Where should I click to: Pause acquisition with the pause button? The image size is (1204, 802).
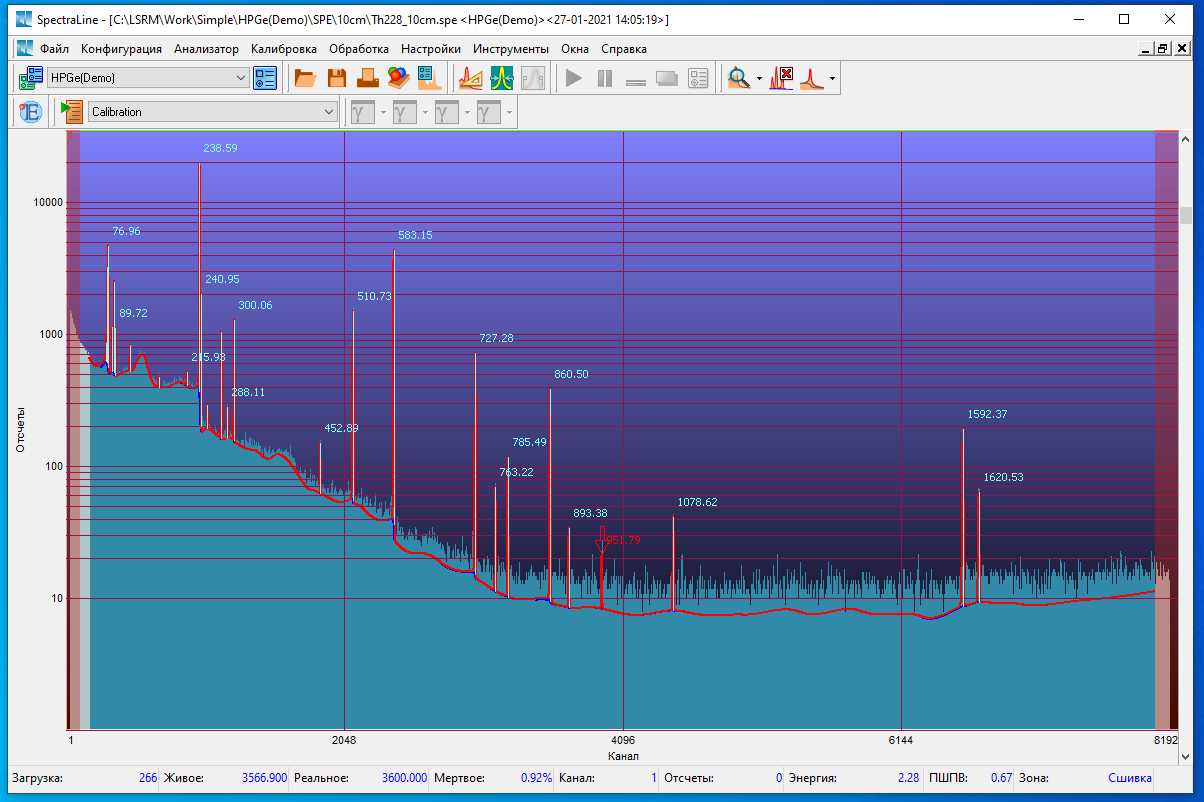tap(605, 78)
